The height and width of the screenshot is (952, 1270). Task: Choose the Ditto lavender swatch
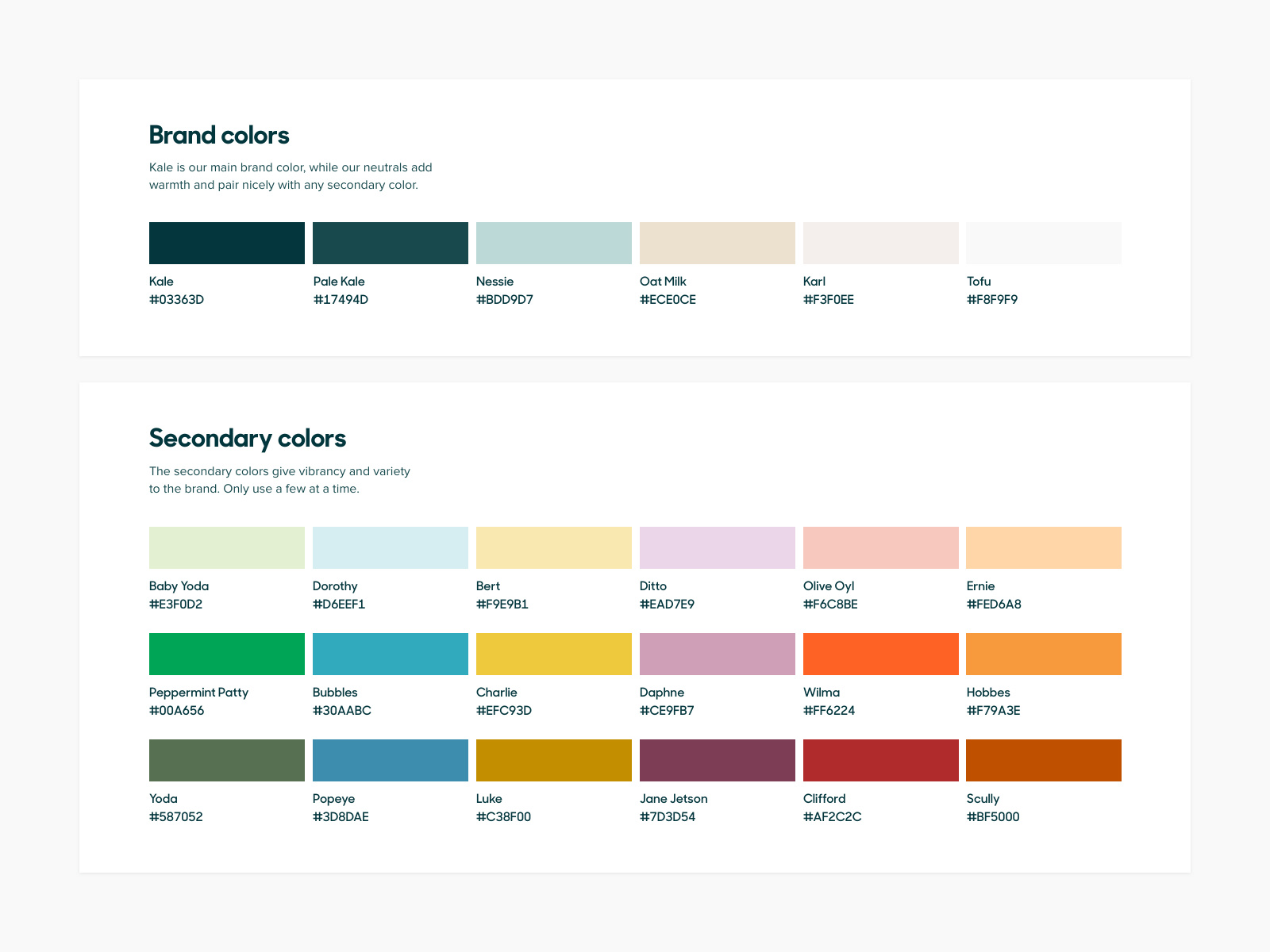tap(718, 547)
